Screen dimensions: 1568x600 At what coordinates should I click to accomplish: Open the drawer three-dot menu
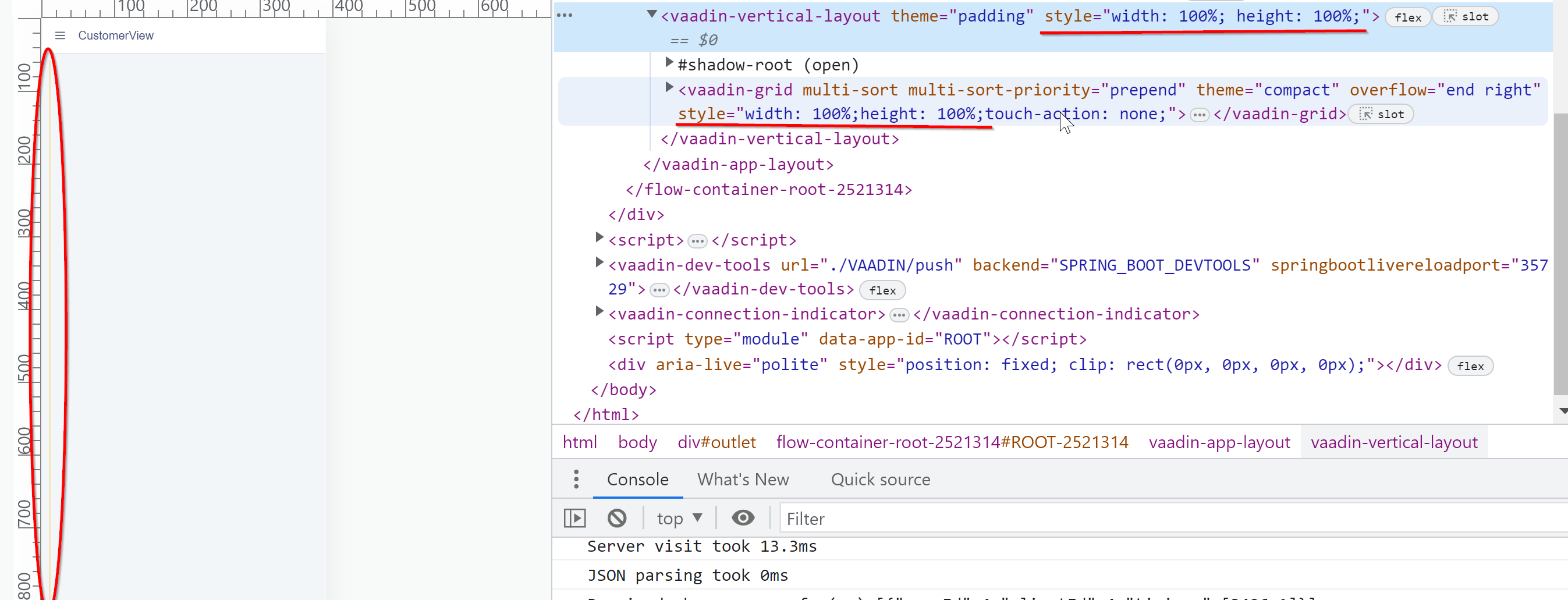[576, 479]
